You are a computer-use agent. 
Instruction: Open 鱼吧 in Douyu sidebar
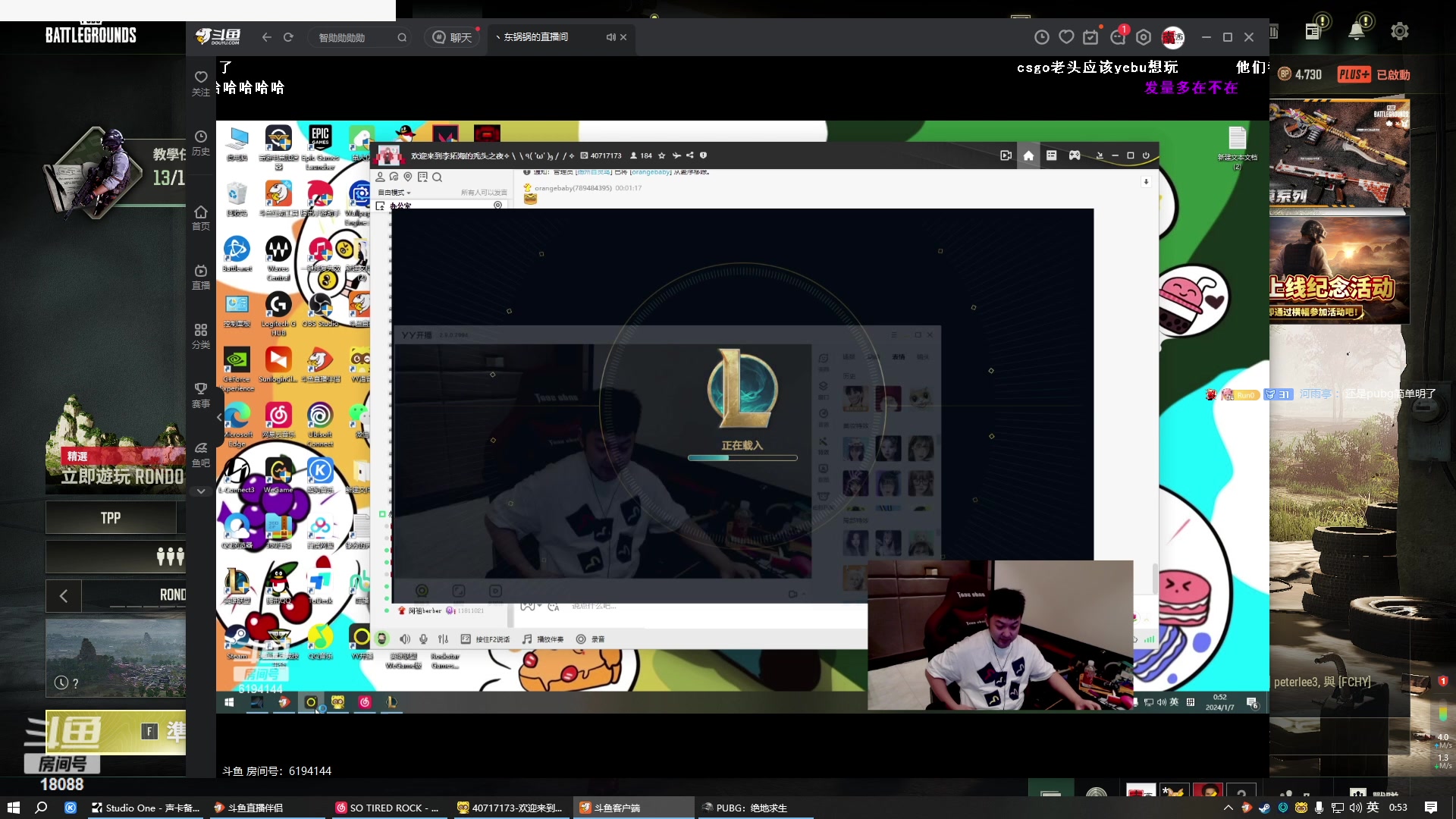click(201, 454)
